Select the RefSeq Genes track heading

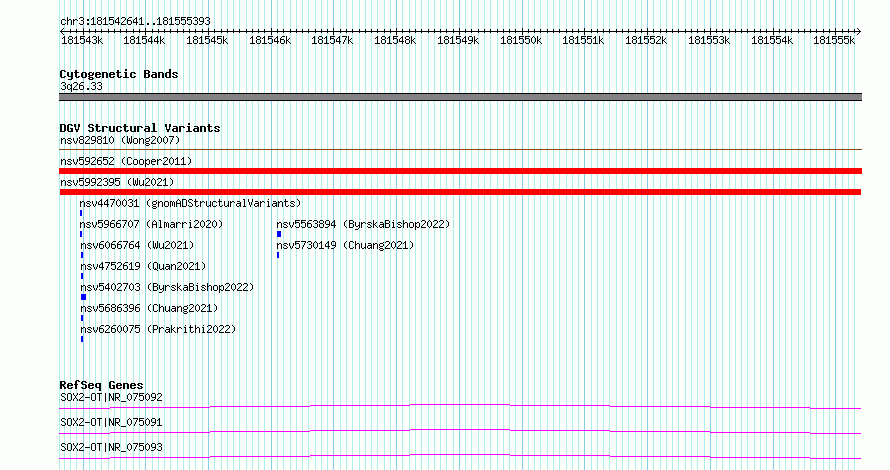pos(102,385)
